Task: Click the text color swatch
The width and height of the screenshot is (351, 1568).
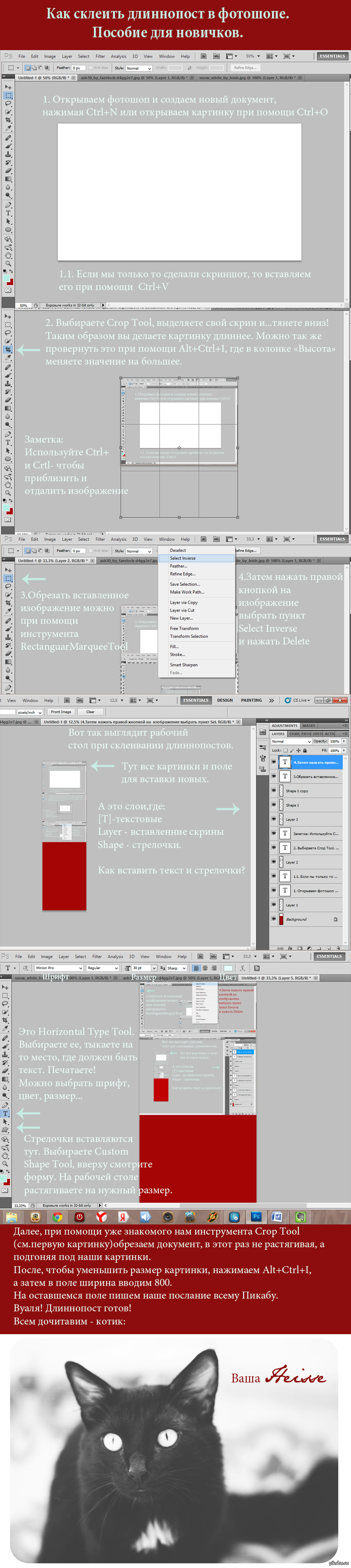Action: pyautogui.click(x=228, y=968)
